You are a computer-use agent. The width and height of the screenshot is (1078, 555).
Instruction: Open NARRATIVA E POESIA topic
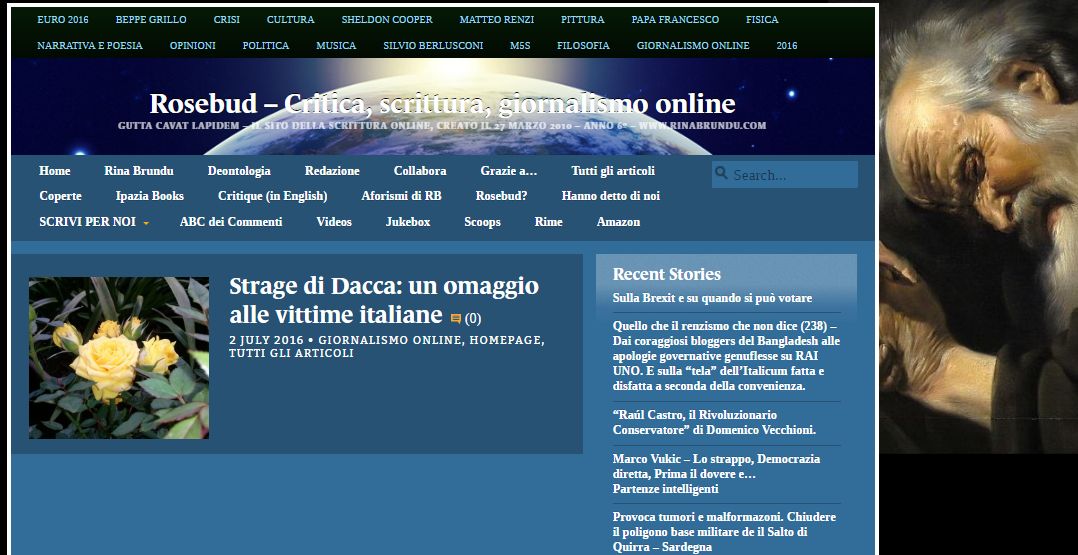(x=90, y=45)
